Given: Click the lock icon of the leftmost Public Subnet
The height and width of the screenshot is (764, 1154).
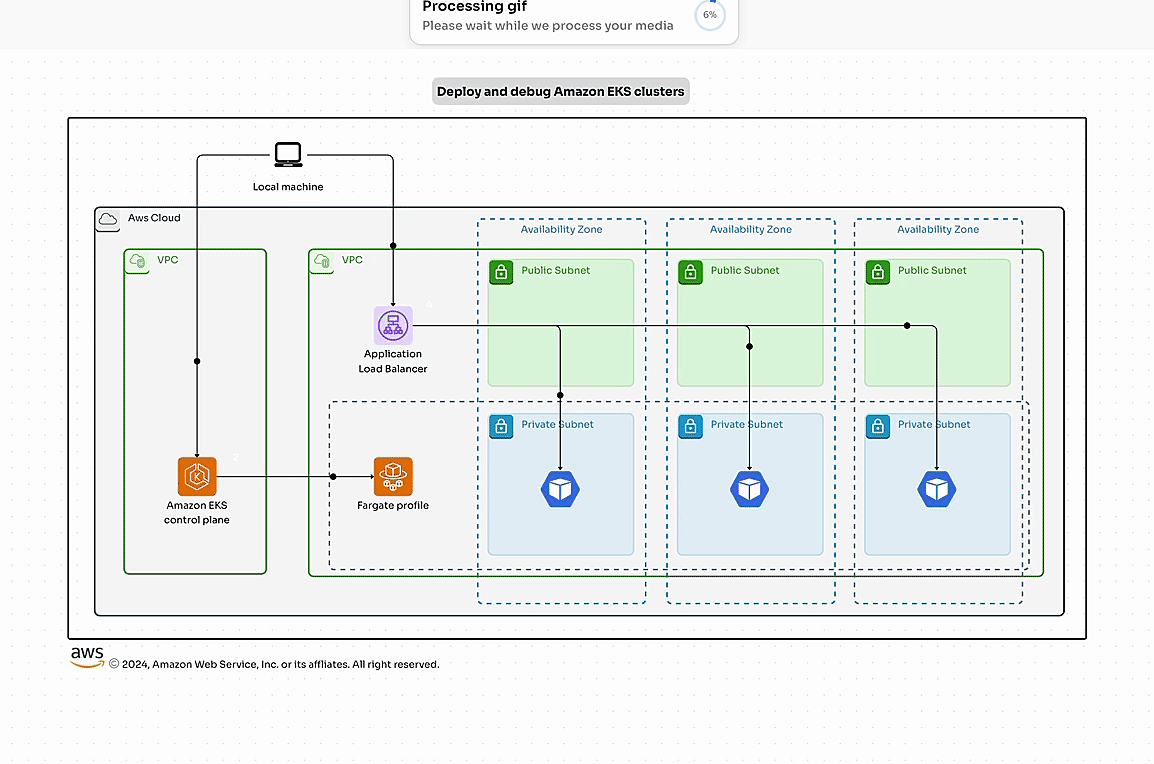Looking at the screenshot, I should pos(501,272).
